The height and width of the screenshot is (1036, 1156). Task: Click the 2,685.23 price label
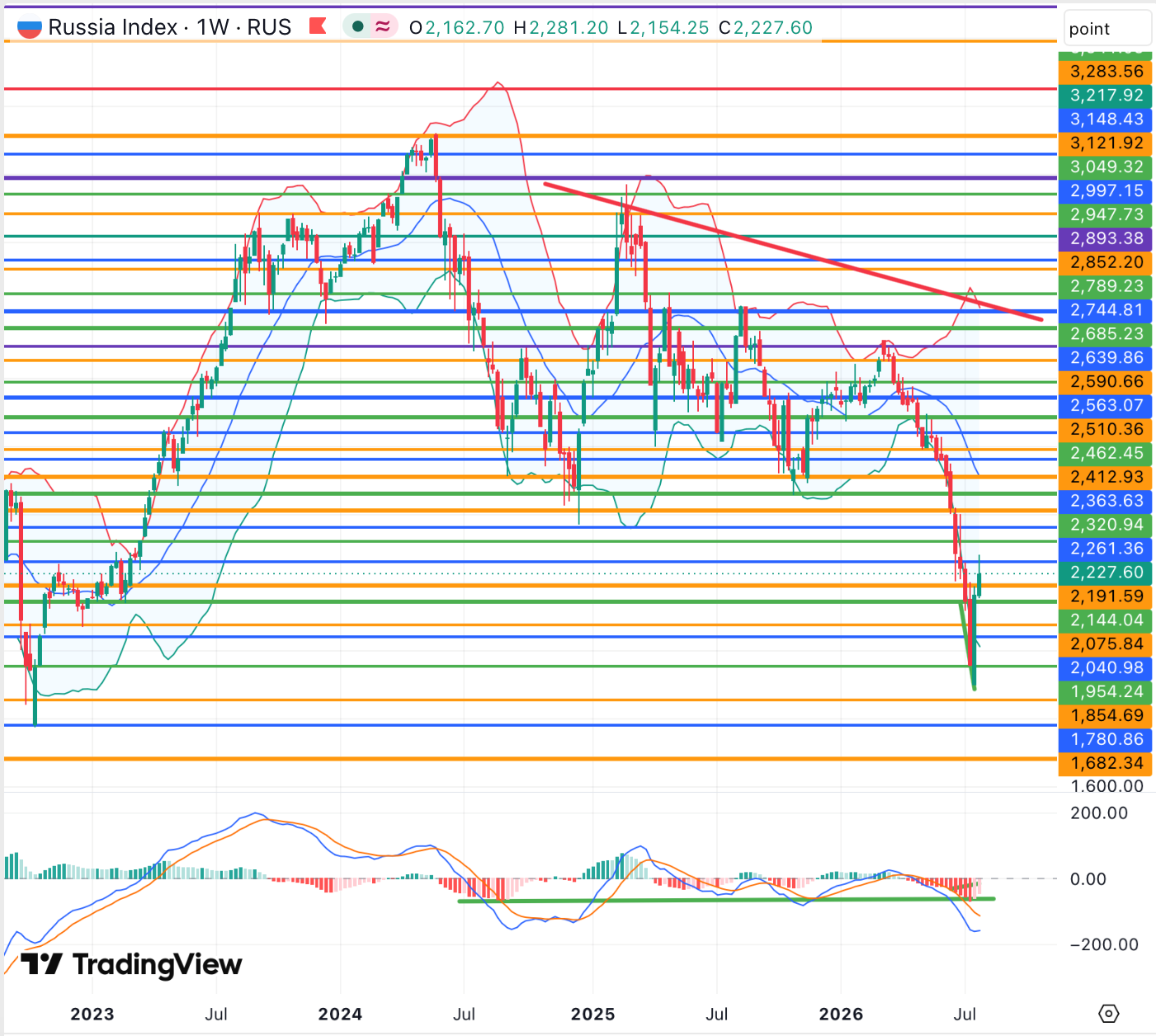1106,334
